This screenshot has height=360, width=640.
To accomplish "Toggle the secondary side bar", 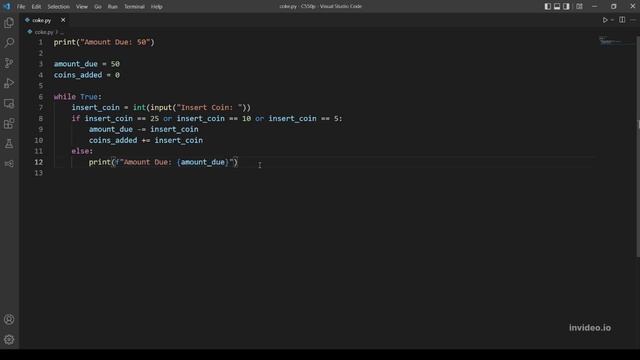I will pos(566,6).
